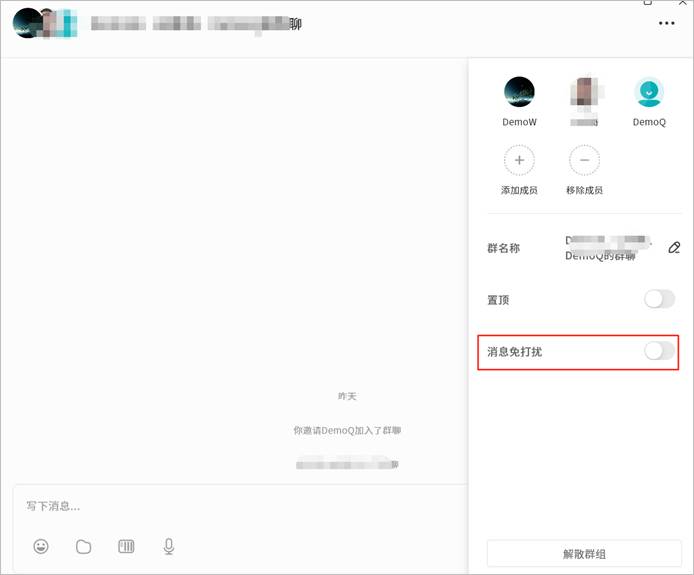Viewport: 694px width, 575px height.
Task: Start voice input with microphone icon
Action: click(169, 546)
